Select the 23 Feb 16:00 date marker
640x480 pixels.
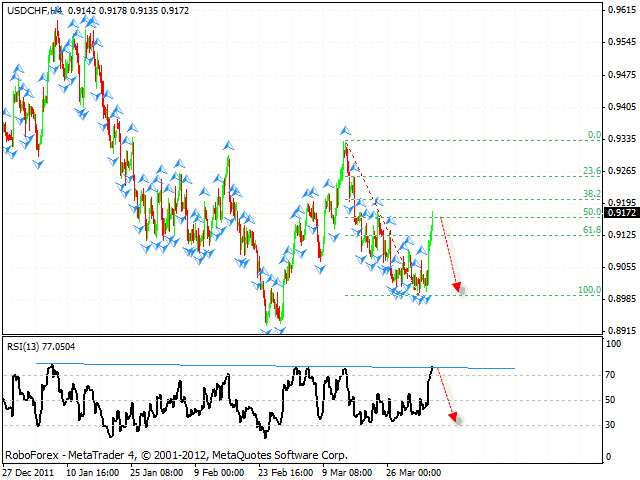point(285,471)
